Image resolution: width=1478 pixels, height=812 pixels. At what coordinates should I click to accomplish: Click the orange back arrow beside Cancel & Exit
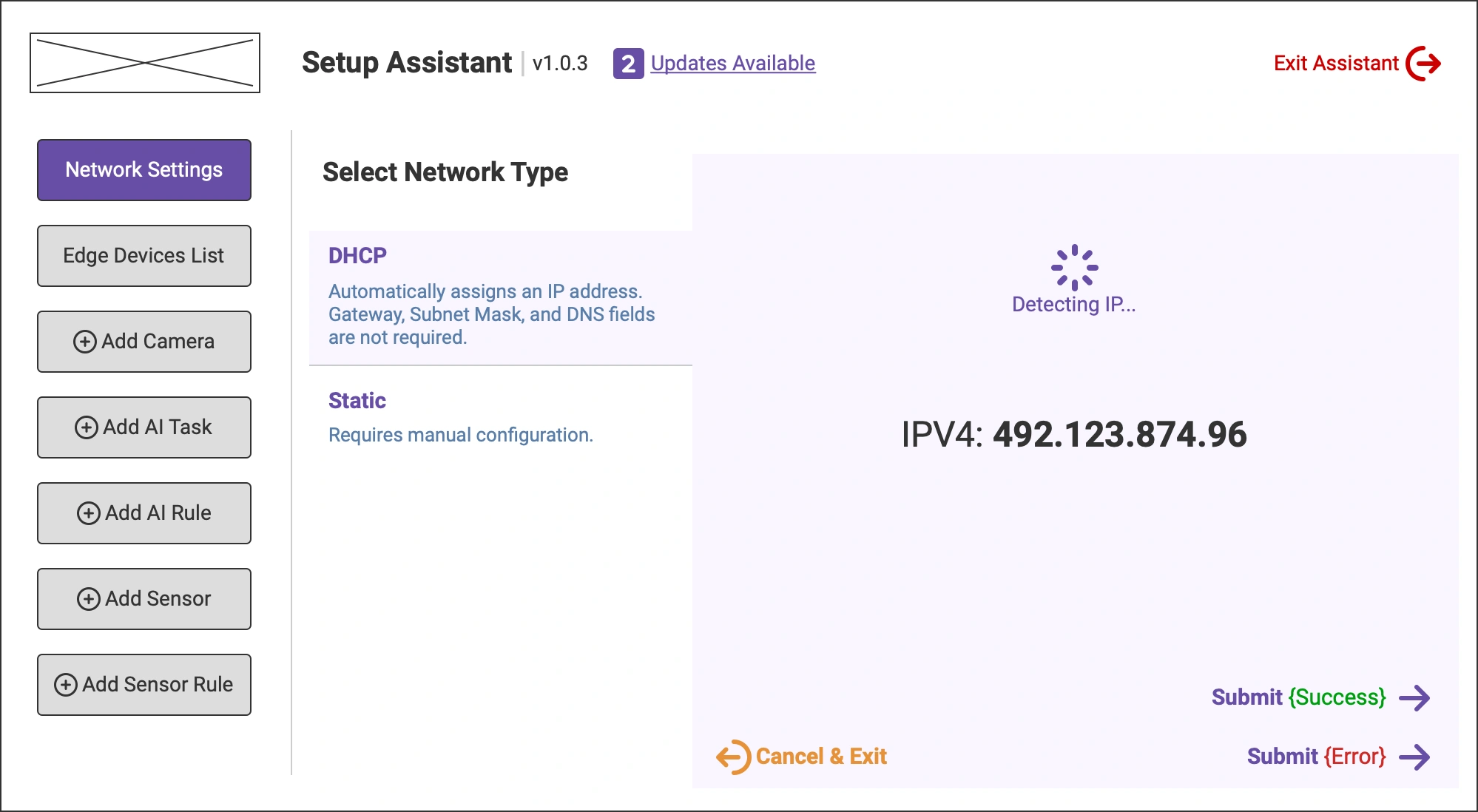pyautogui.click(x=733, y=756)
